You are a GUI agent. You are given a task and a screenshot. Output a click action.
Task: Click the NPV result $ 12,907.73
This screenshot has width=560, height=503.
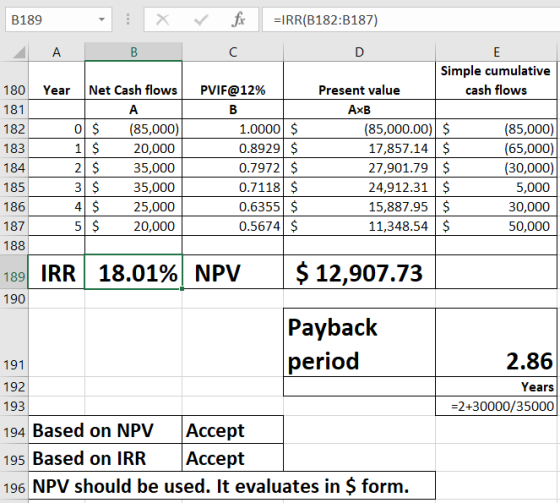pyautogui.click(x=359, y=272)
